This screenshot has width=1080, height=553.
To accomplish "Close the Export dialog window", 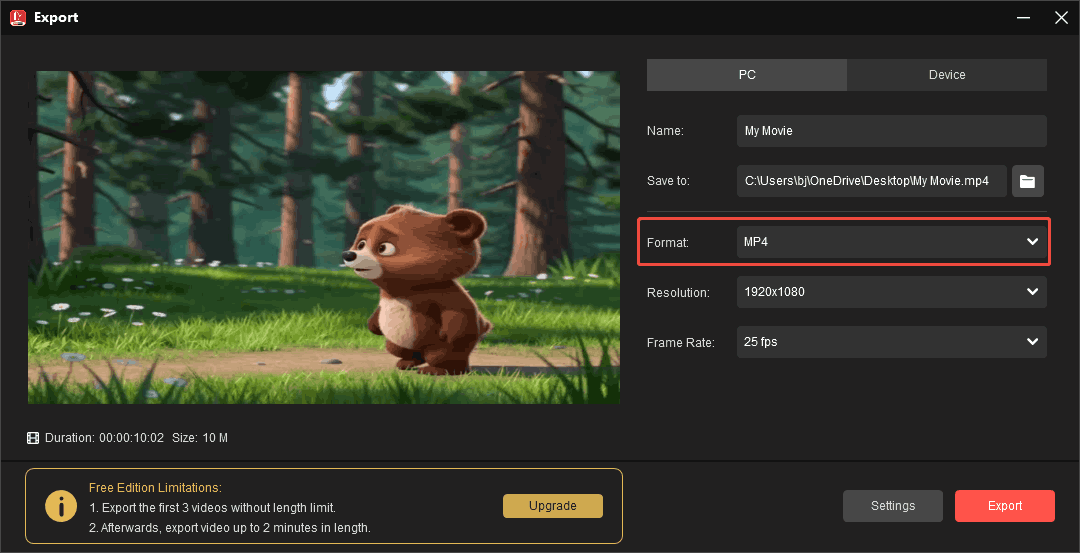I will (1061, 18).
